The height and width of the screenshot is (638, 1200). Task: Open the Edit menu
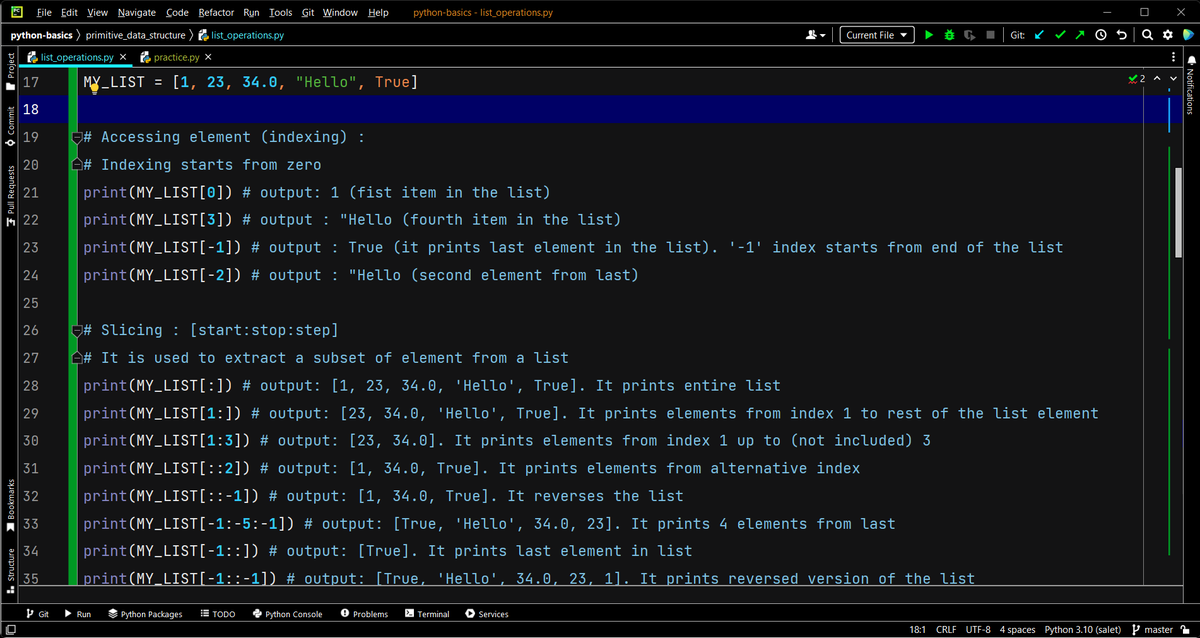coord(70,12)
